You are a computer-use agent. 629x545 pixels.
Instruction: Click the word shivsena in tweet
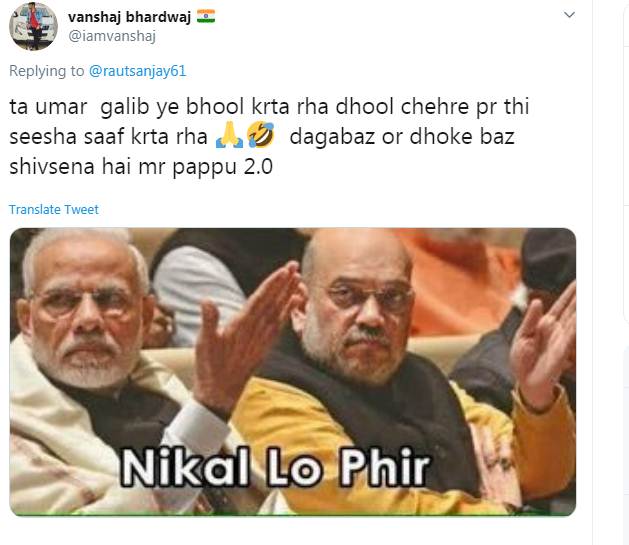point(52,166)
